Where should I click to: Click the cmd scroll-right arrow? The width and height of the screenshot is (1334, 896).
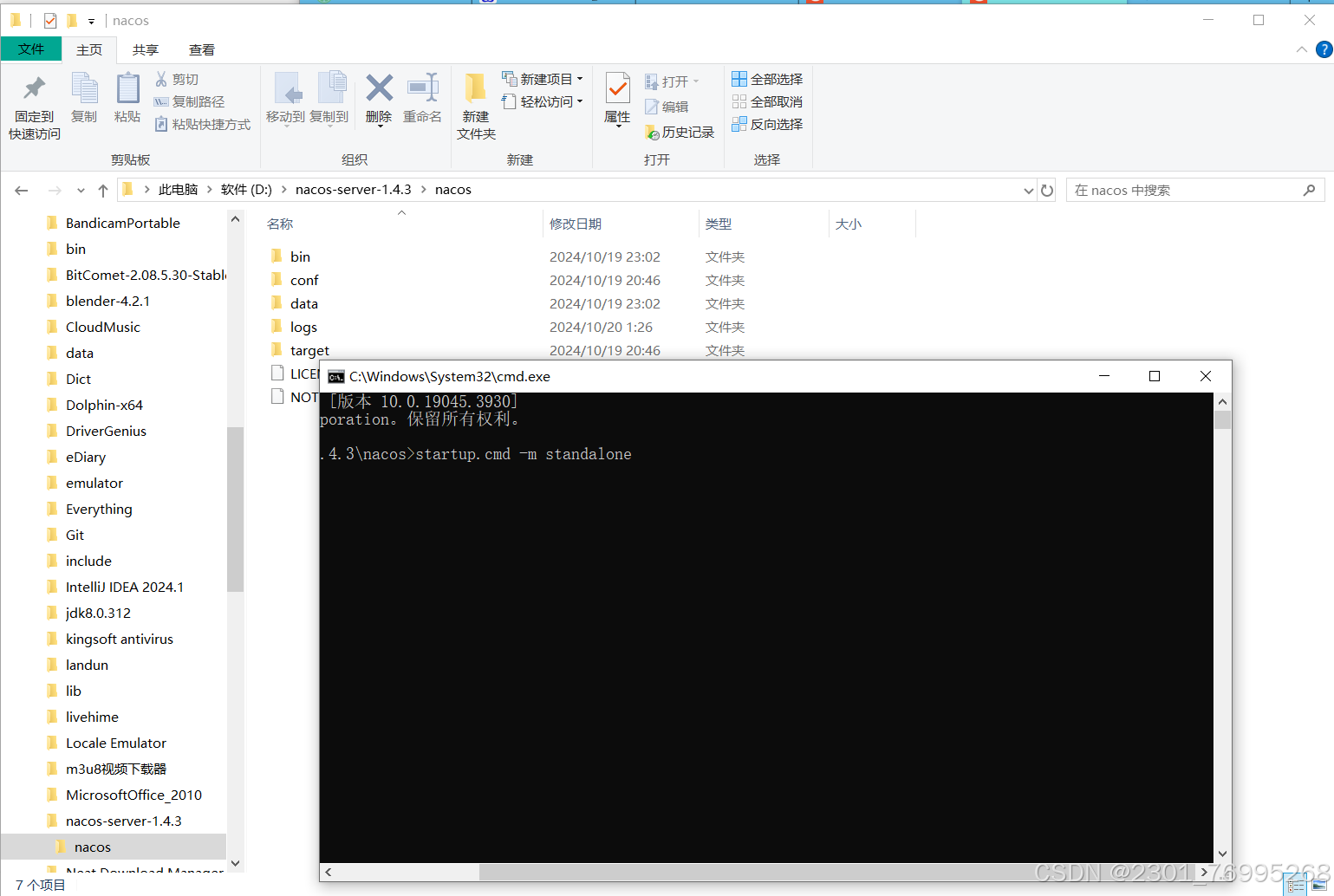[x=1204, y=872]
